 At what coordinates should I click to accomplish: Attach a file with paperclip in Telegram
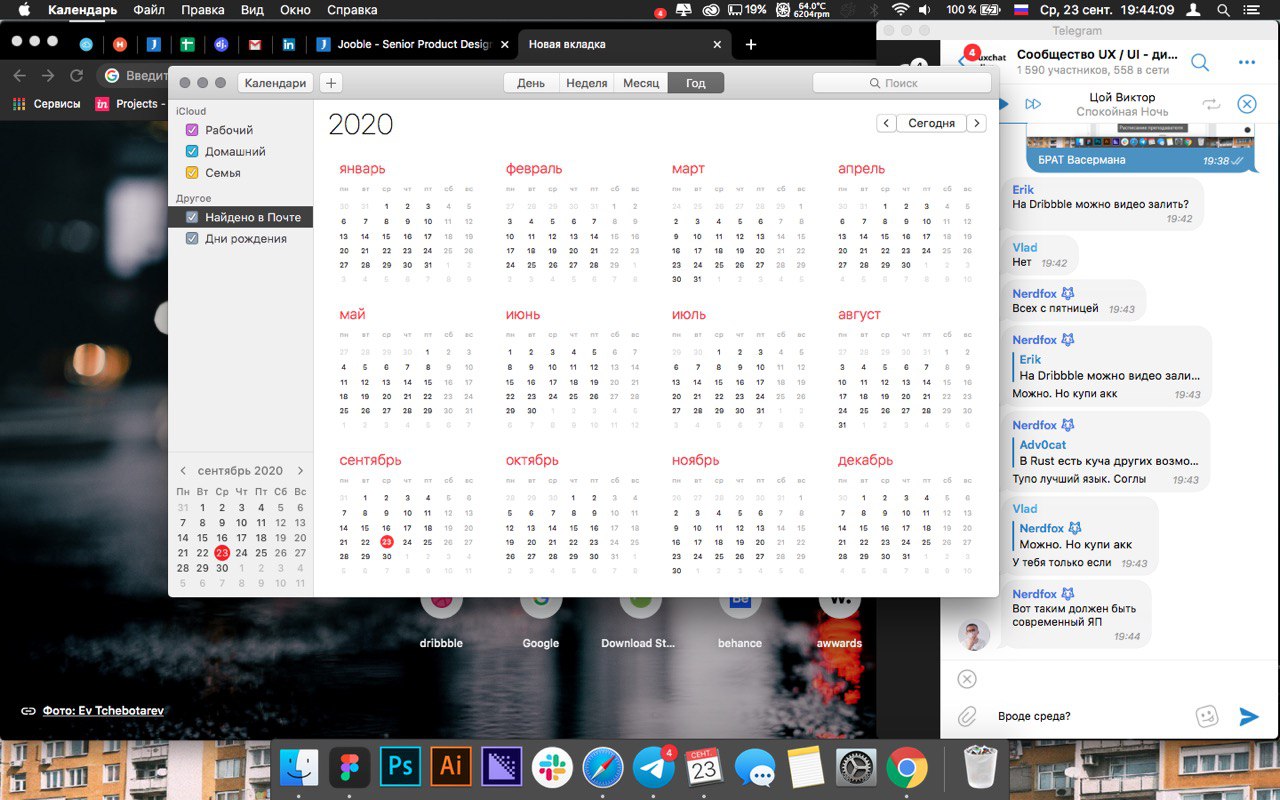click(x=967, y=716)
